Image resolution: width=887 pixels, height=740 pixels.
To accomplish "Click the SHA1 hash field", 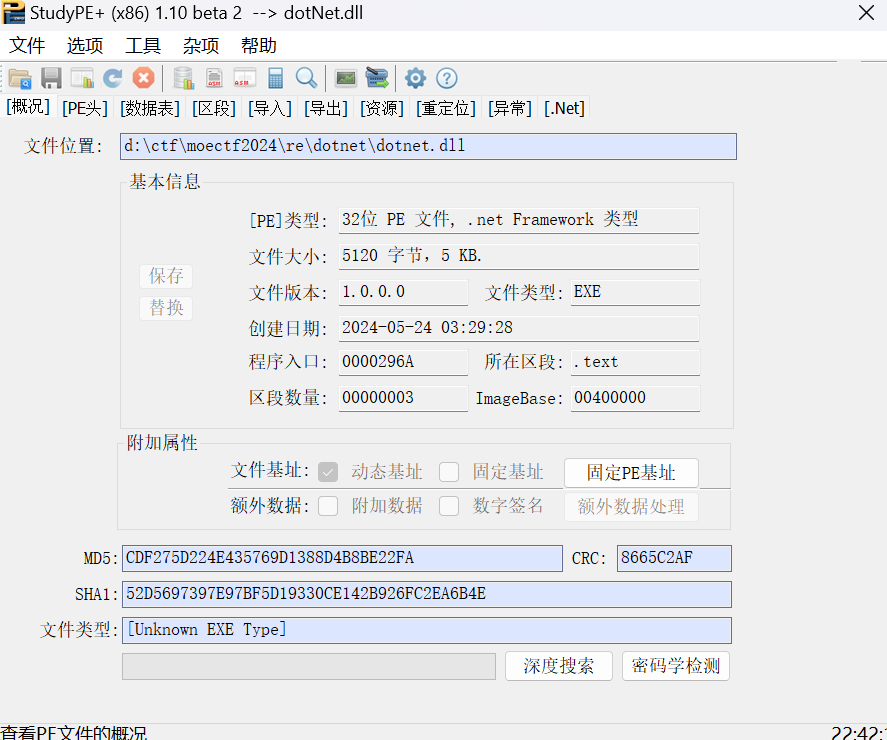I will 427,594.
